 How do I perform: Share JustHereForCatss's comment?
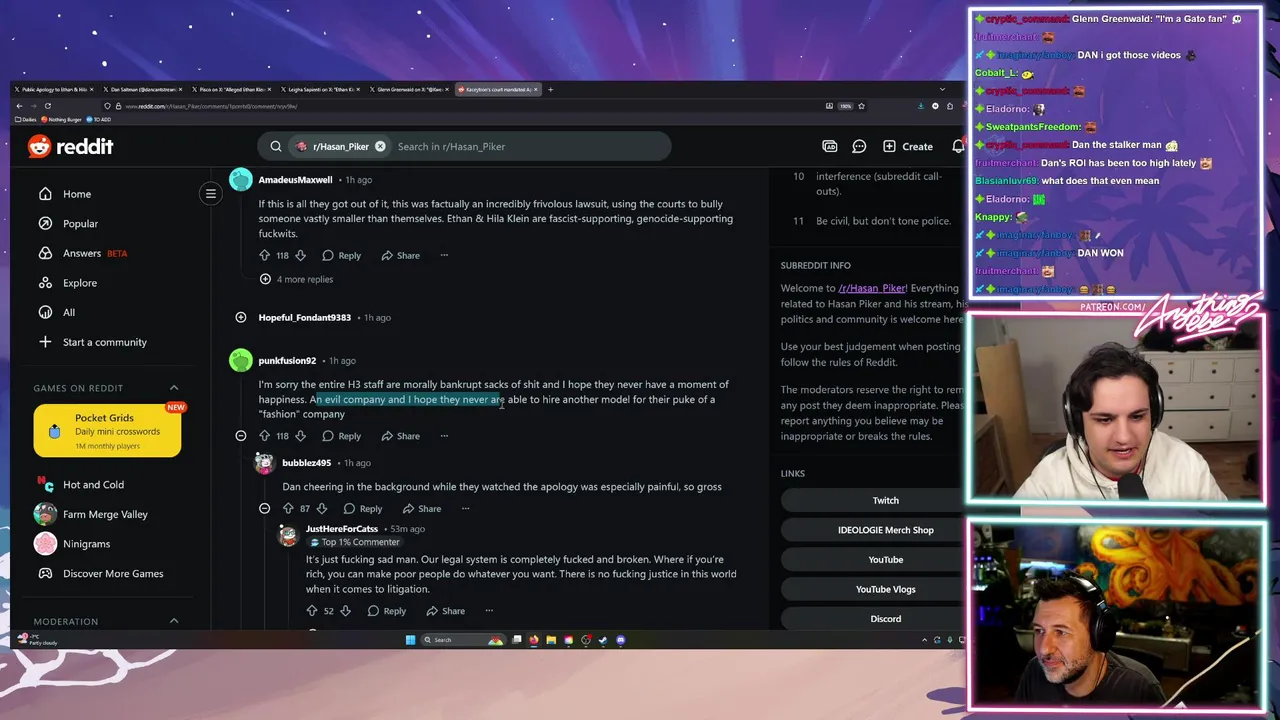point(445,611)
